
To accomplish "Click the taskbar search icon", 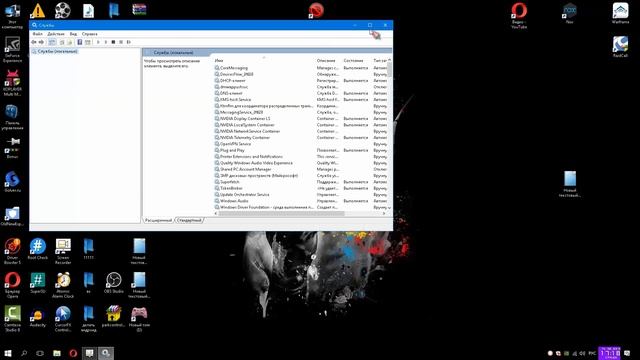I will click(x=24, y=353).
